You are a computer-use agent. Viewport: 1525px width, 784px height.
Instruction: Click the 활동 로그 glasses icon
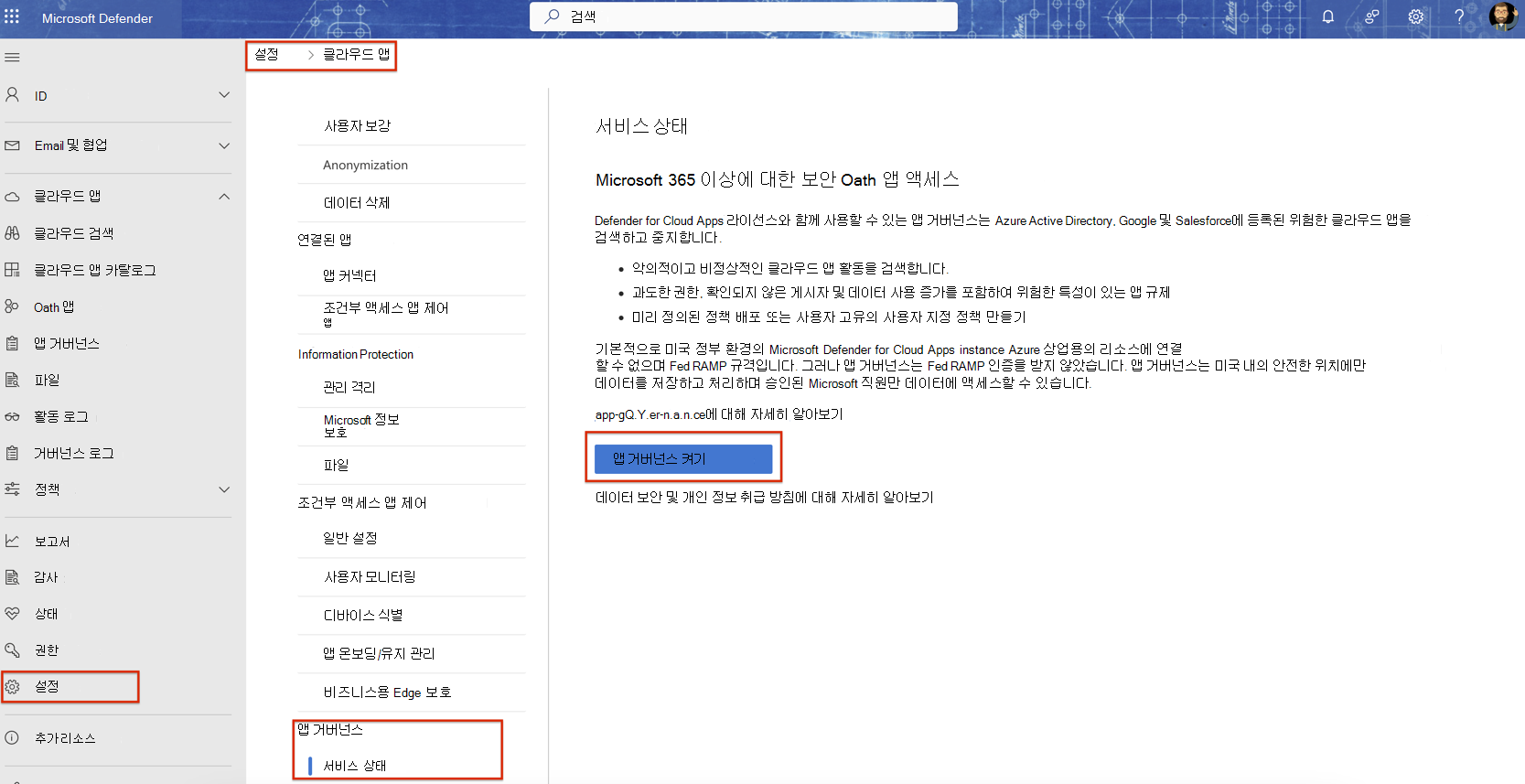12,416
